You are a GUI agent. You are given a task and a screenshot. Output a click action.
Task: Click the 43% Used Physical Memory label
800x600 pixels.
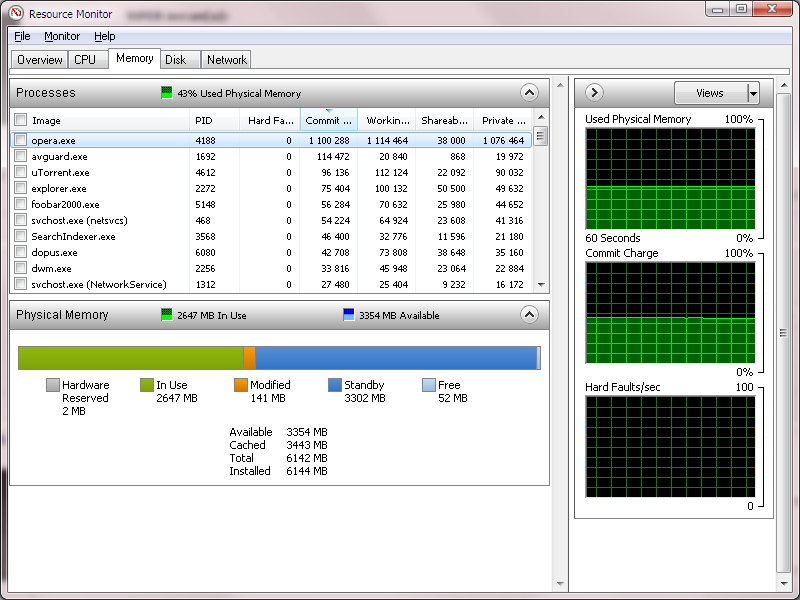[239, 93]
